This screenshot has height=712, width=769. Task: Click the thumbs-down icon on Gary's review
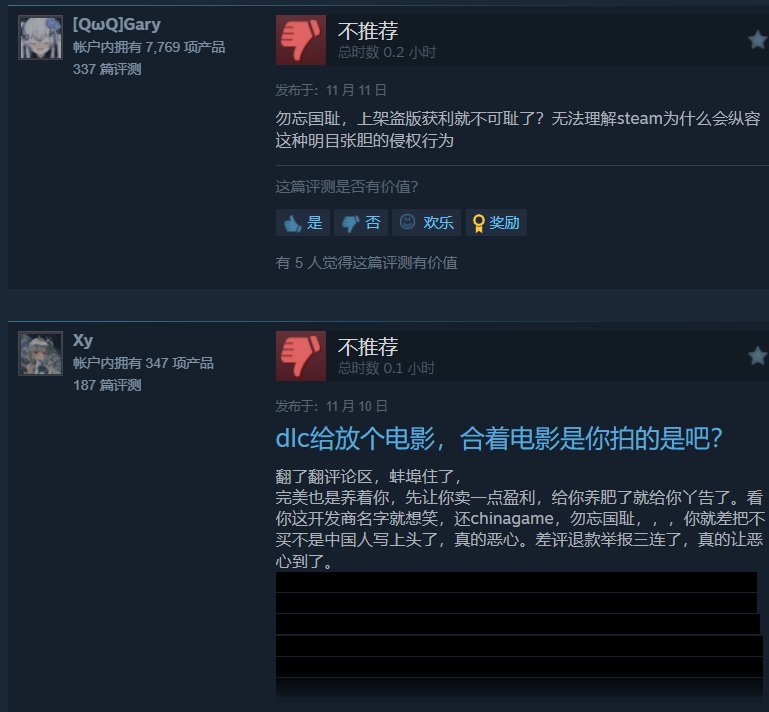pyautogui.click(x=301, y=40)
